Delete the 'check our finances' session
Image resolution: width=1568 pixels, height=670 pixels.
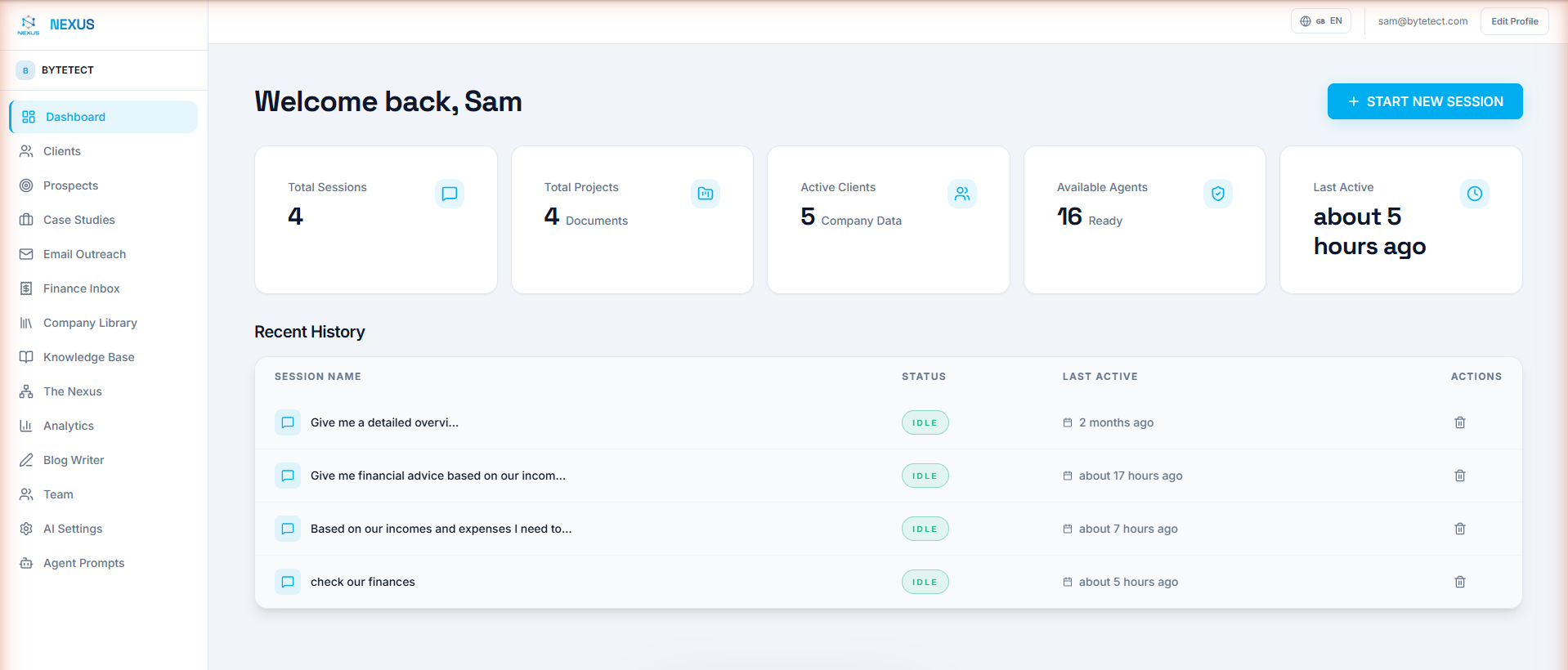click(x=1460, y=582)
